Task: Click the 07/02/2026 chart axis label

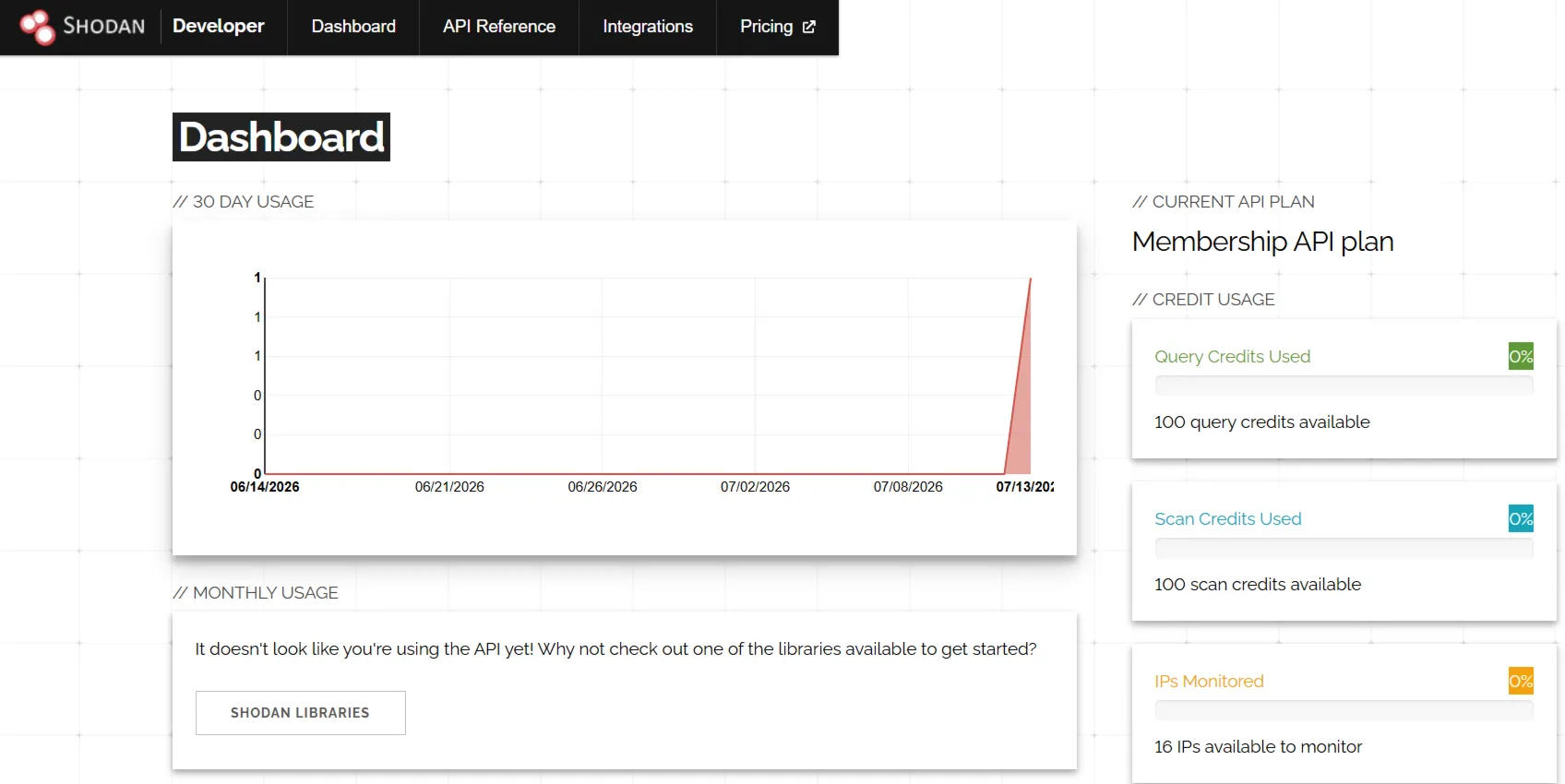Action: 755,487
